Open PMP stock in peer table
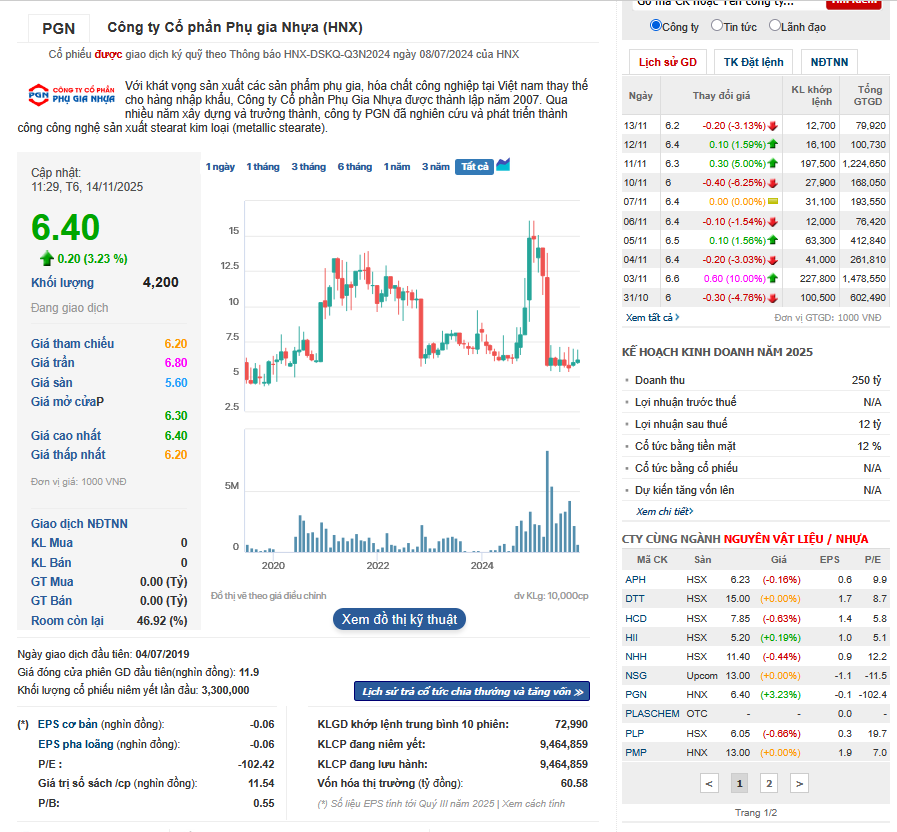897x832 pixels. click(636, 752)
